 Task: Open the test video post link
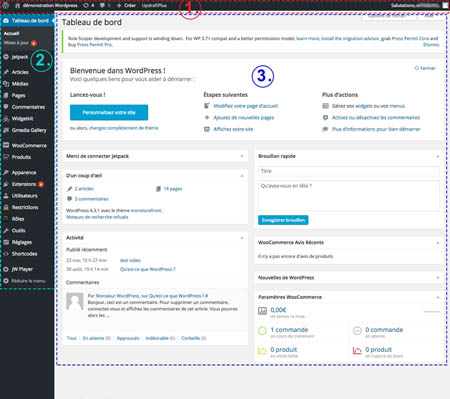(130, 260)
